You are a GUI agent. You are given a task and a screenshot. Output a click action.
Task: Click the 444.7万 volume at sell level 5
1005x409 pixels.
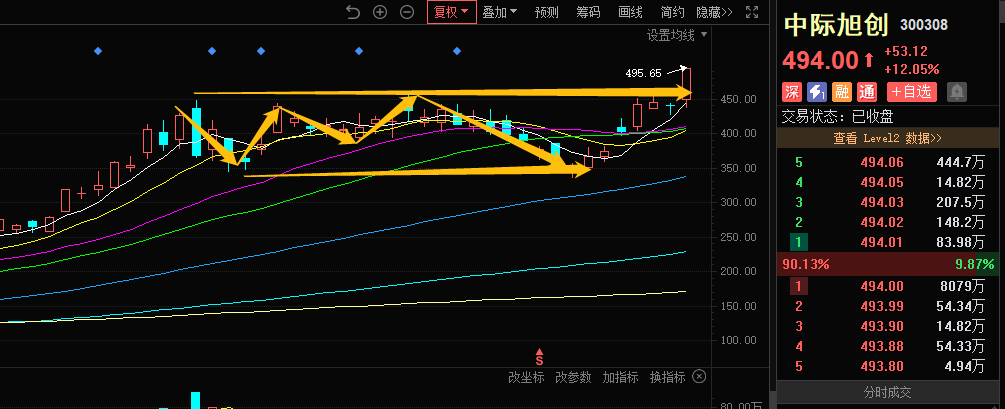[x=958, y=162]
